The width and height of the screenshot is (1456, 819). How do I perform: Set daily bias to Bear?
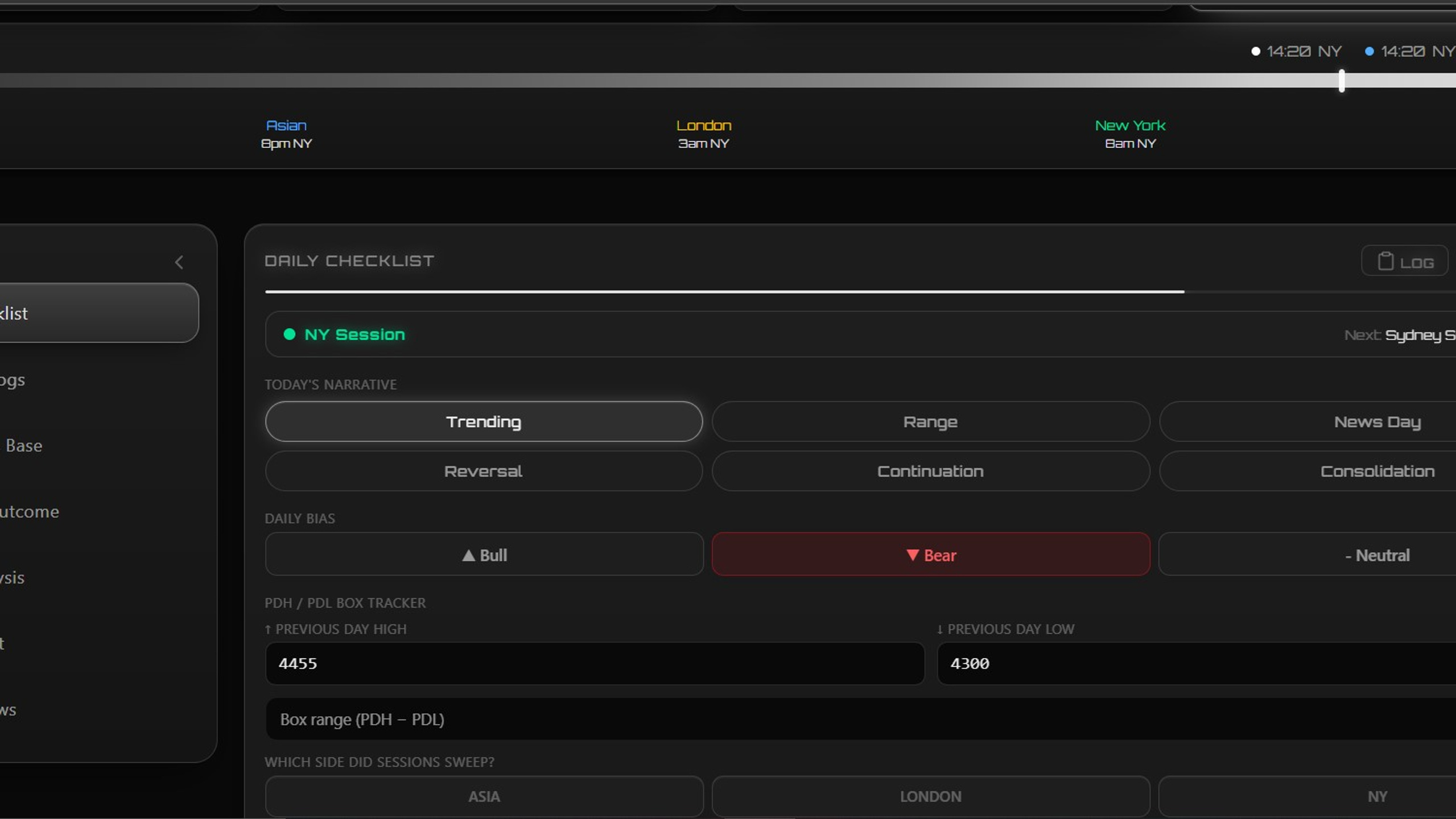tap(931, 555)
